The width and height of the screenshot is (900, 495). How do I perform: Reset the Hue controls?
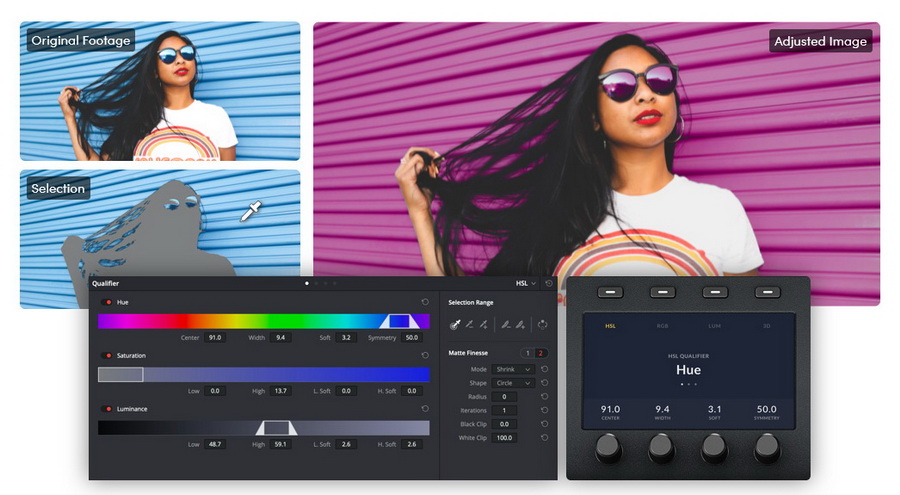[x=425, y=301]
